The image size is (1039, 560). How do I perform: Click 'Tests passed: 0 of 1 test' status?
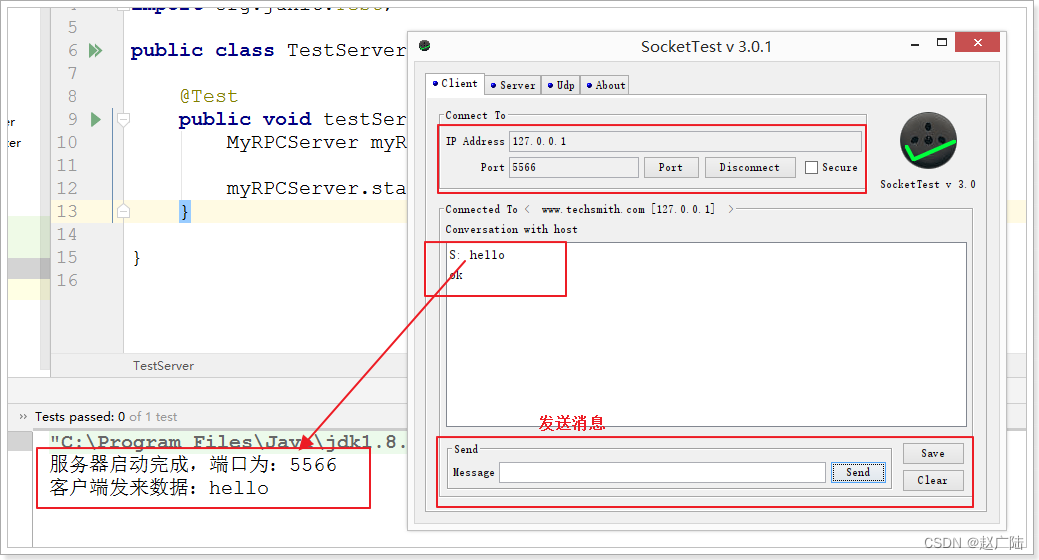coord(106,417)
